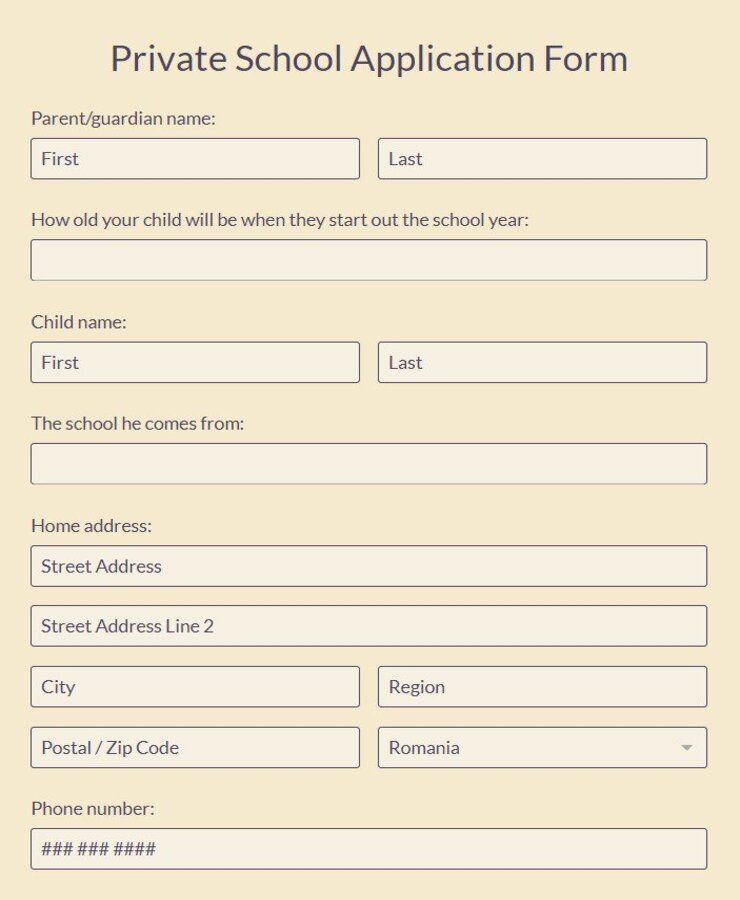Click the child's Last name field
The width and height of the screenshot is (740, 900).
point(542,362)
